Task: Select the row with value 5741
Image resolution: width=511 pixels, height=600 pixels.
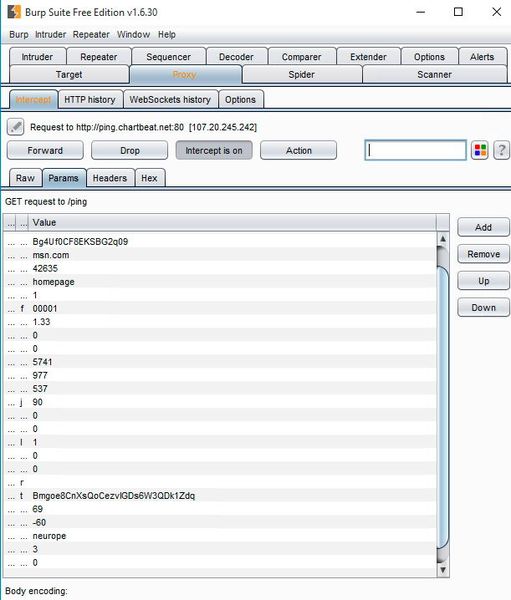Action: (220, 362)
